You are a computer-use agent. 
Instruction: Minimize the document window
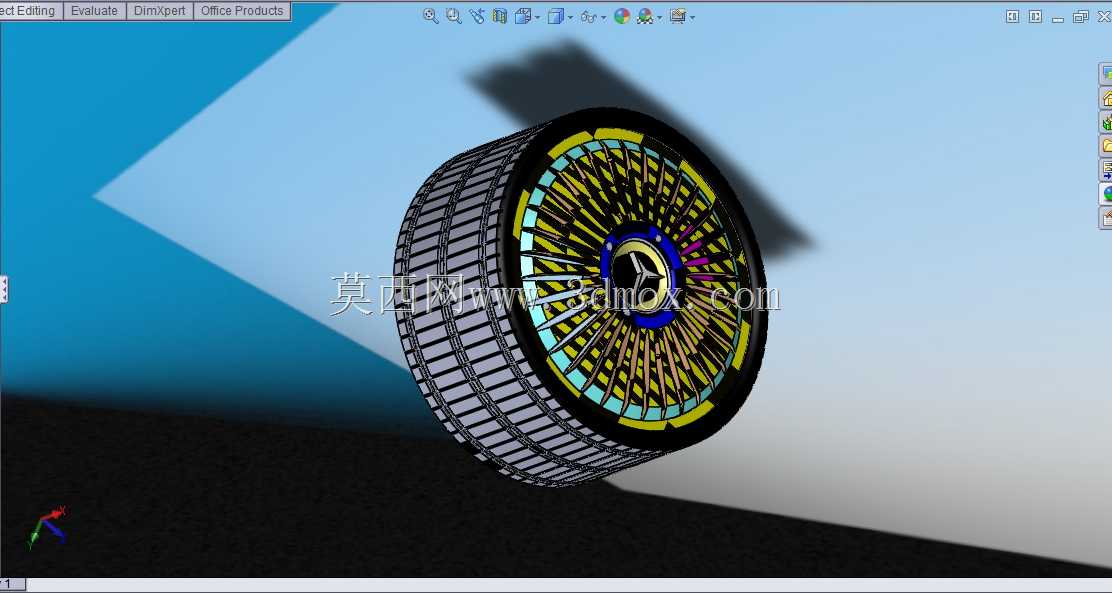pos(1058,18)
